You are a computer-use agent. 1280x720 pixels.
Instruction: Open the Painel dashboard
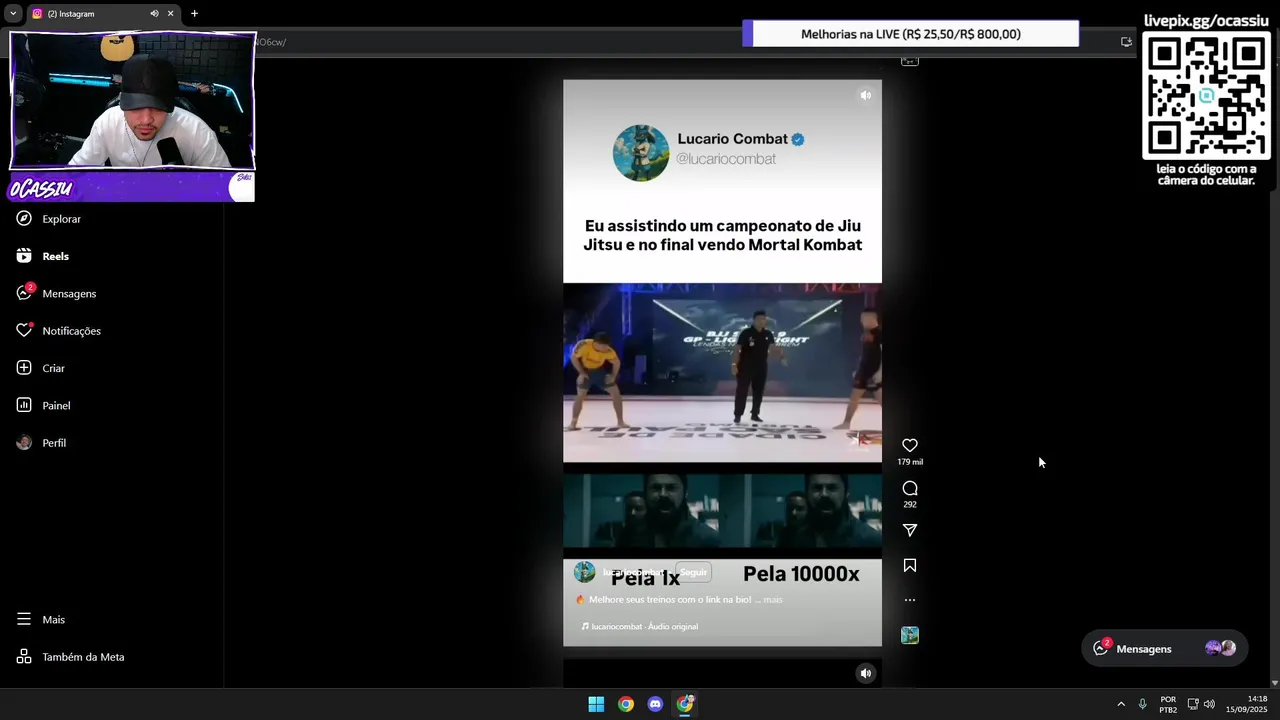[43, 405]
